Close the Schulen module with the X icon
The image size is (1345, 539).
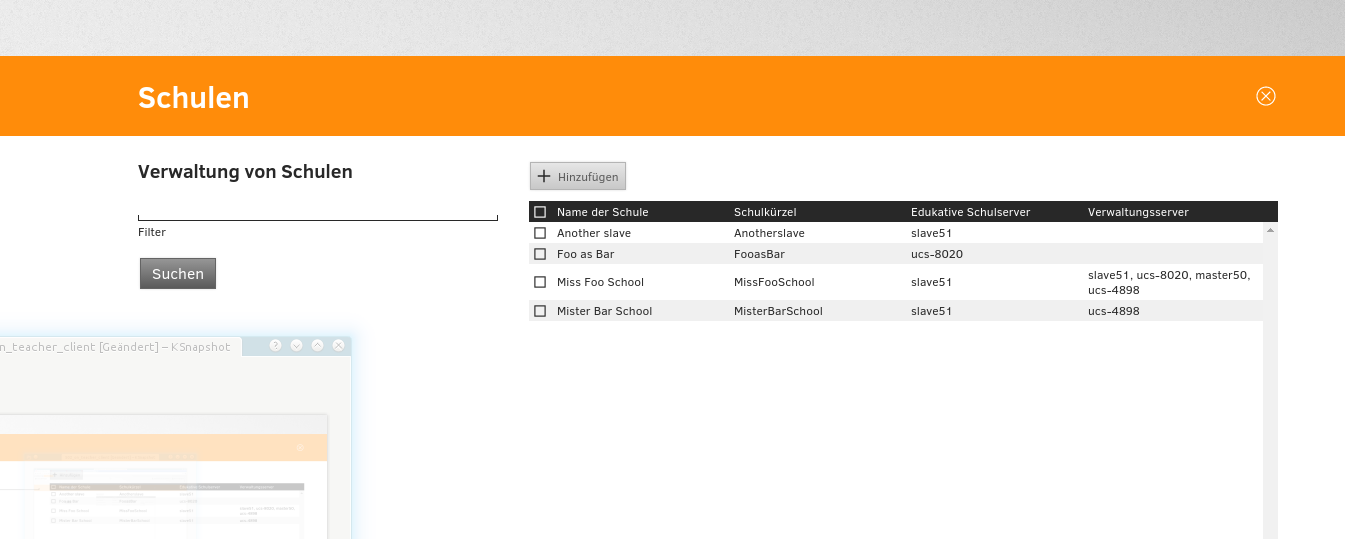tap(1265, 96)
